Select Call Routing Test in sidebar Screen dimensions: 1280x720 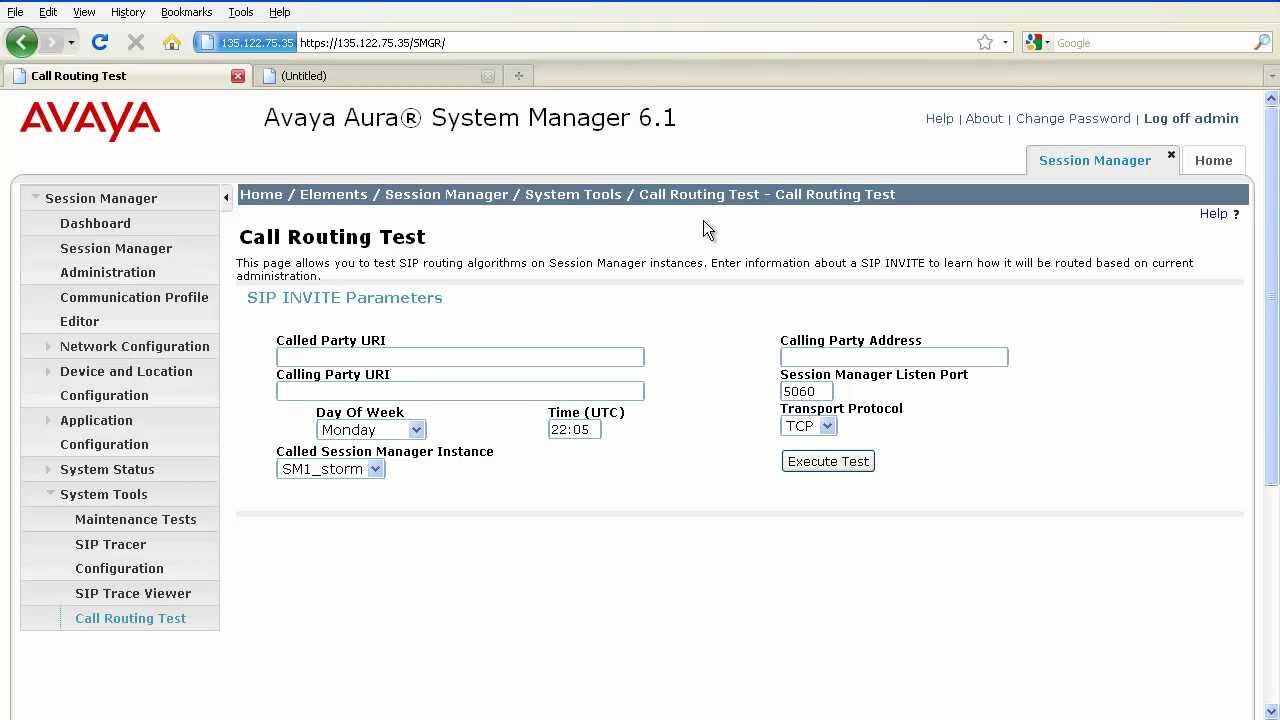click(130, 618)
